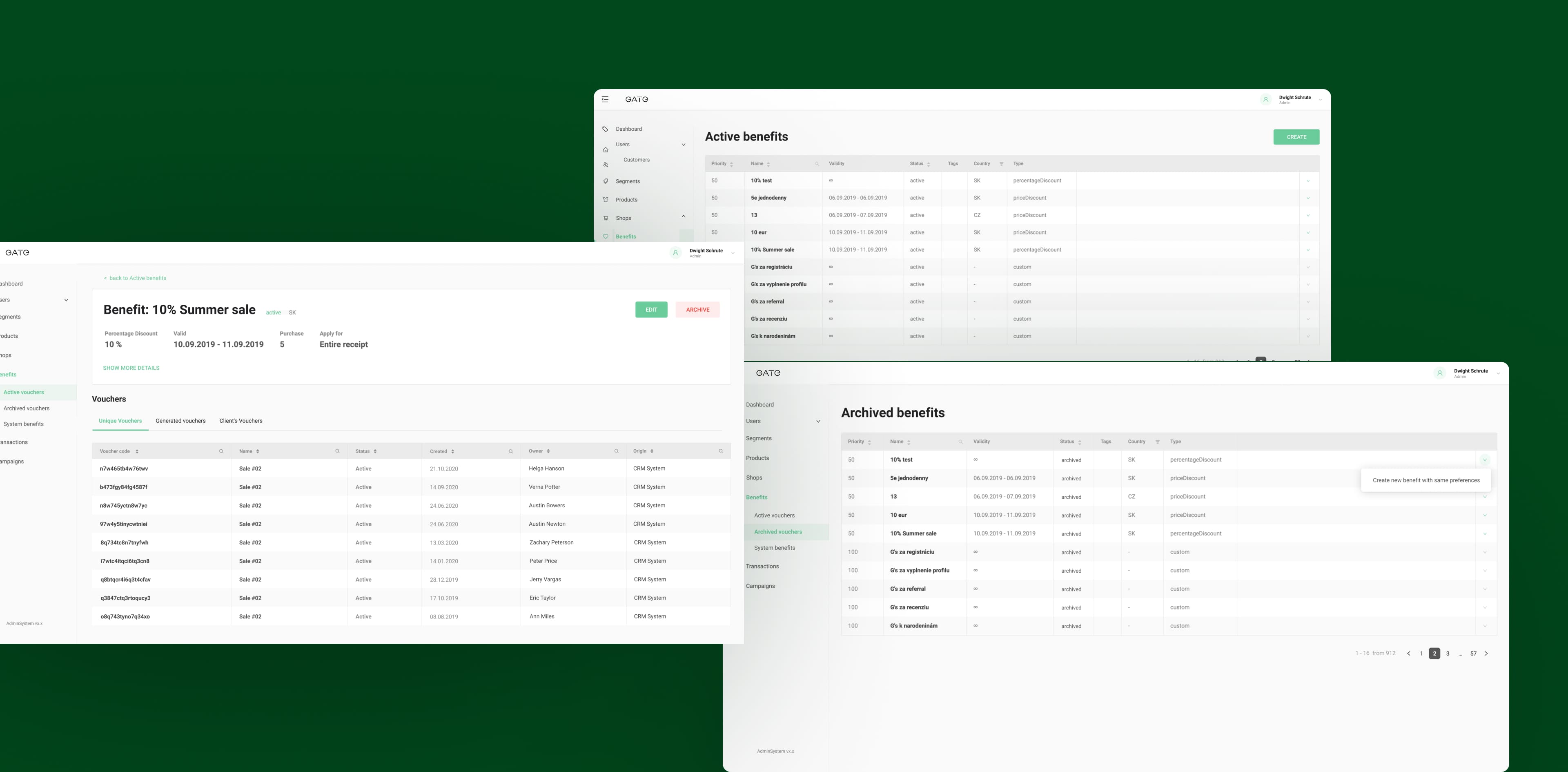Click search icon in Voucher code column
1568x772 pixels.
click(221, 451)
